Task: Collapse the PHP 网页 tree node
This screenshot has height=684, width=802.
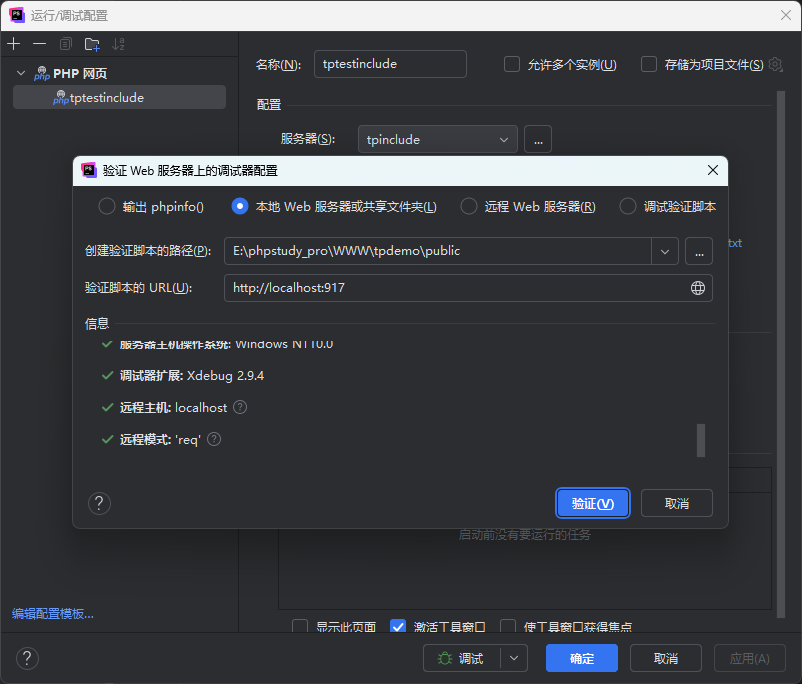Action: tap(21, 73)
